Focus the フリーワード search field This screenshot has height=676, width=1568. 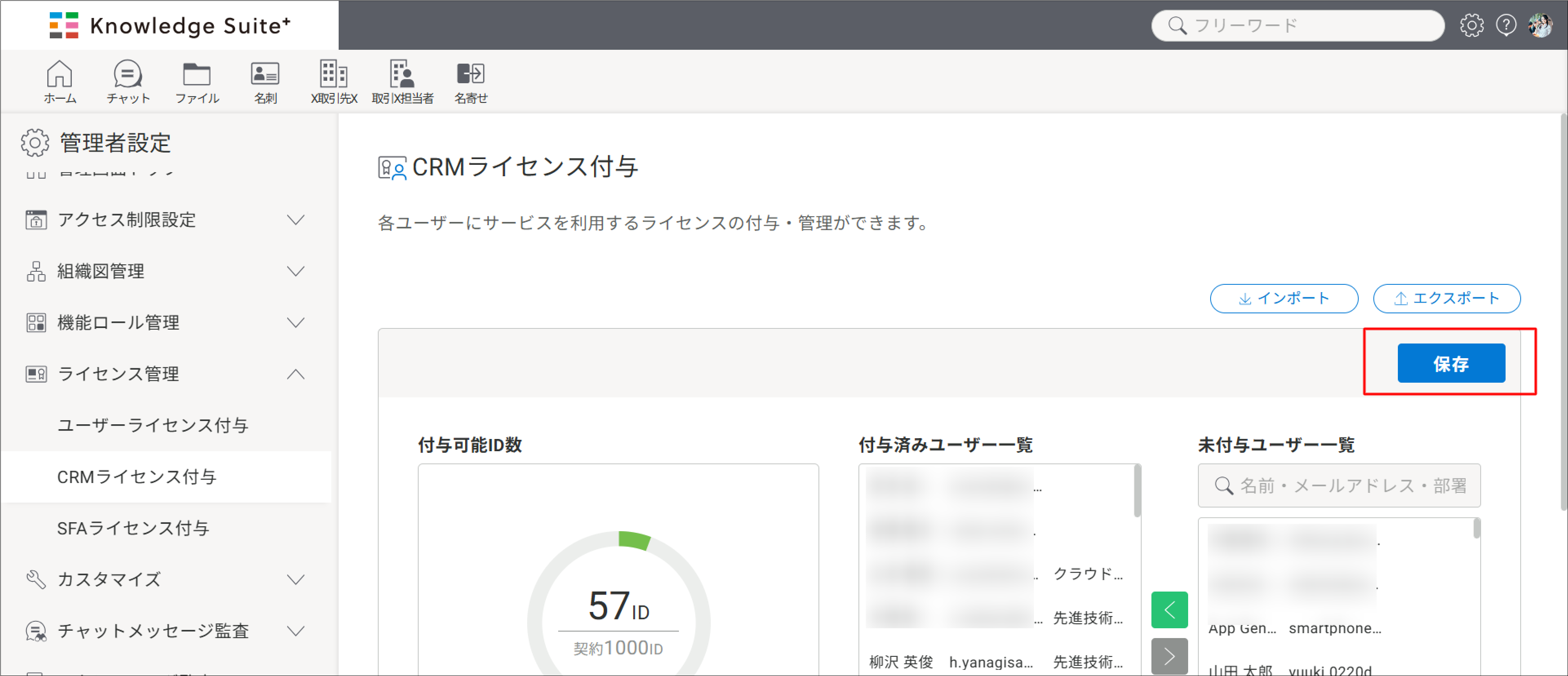click(1298, 26)
